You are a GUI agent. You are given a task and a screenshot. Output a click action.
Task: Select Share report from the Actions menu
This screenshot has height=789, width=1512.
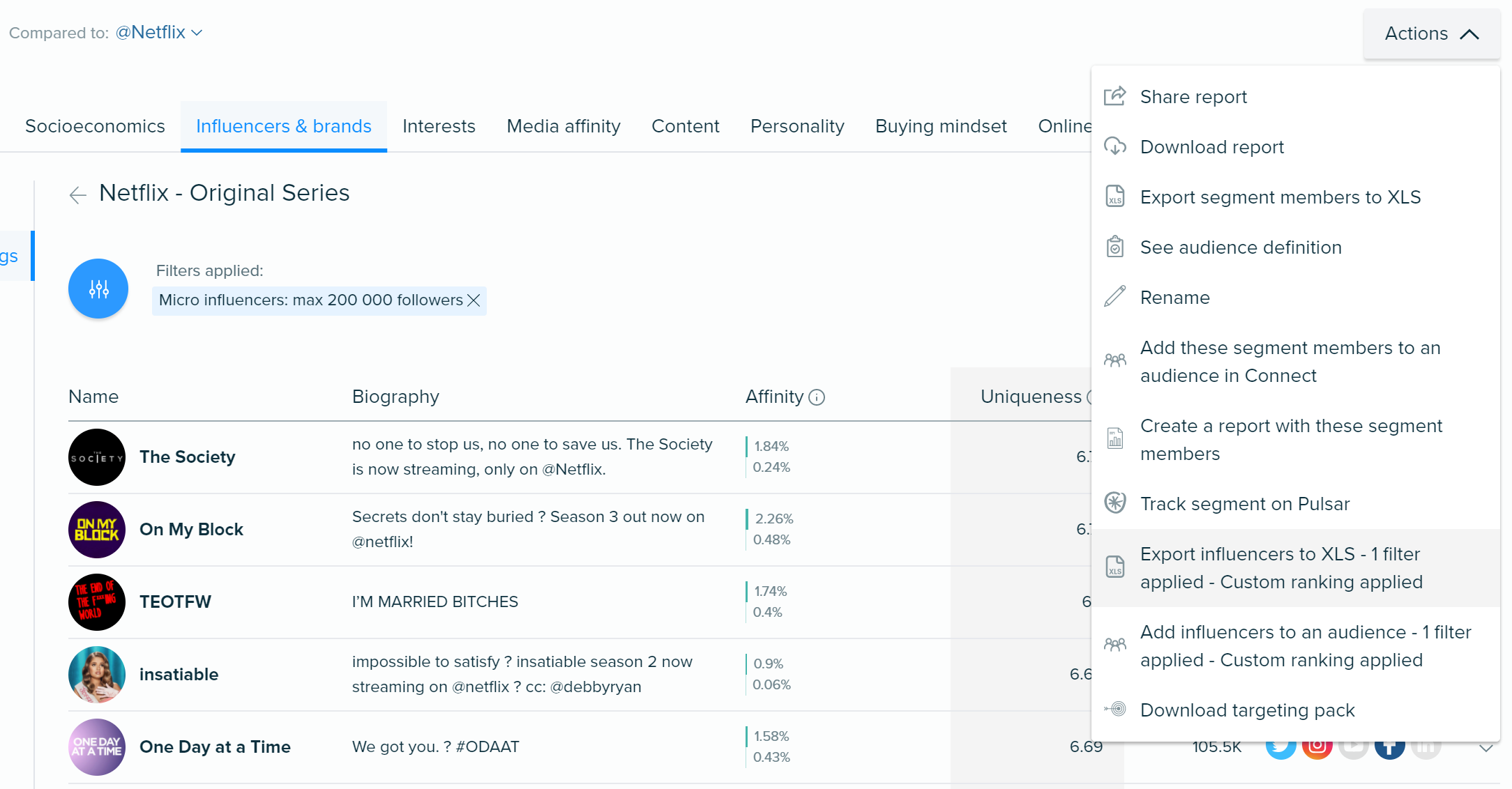pos(1296,97)
